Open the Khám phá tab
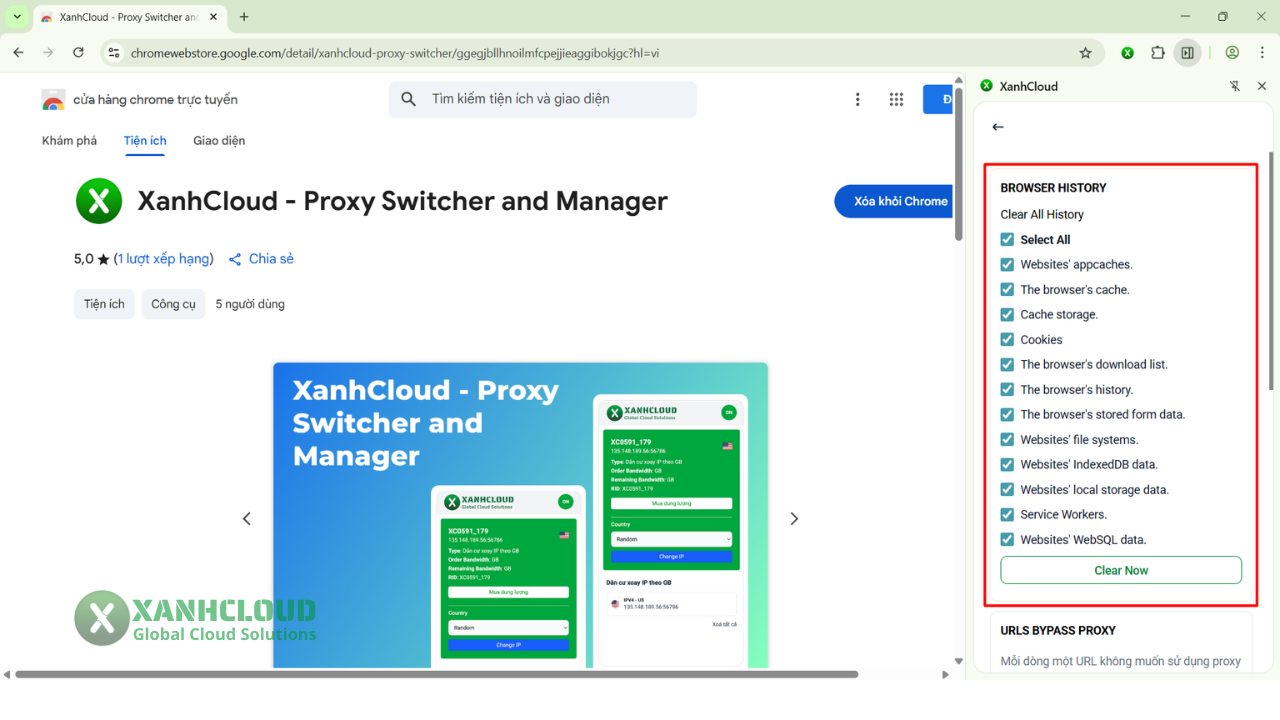This screenshot has height=720, width=1280. click(x=69, y=141)
